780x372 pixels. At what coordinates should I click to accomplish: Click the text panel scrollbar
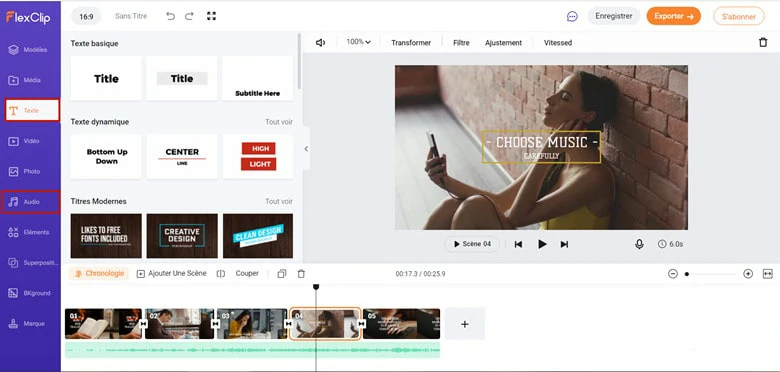tap(299, 61)
